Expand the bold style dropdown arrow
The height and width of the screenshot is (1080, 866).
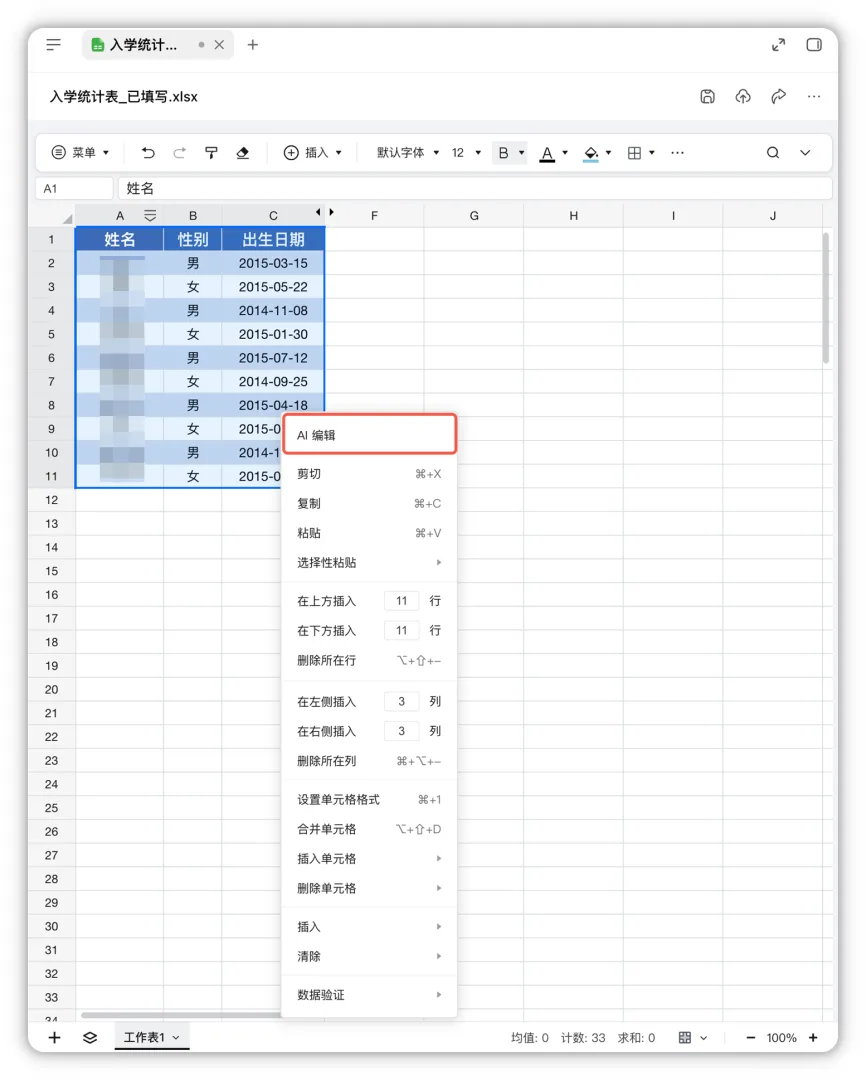pos(522,153)
